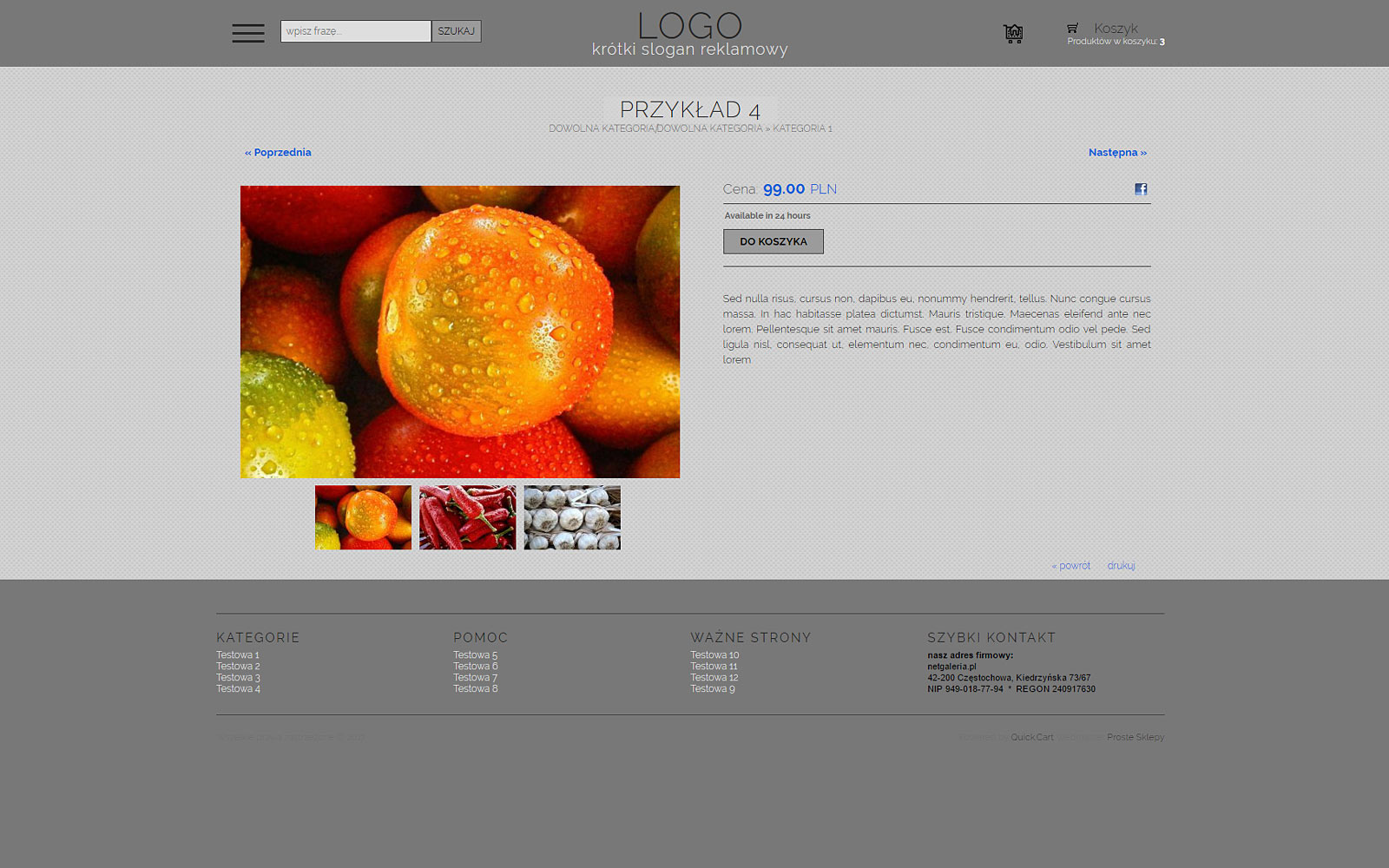Go to previous product via Poprzednia
Image resolution: width=1389 pixels, height=868 pixels.
[278, 153]
